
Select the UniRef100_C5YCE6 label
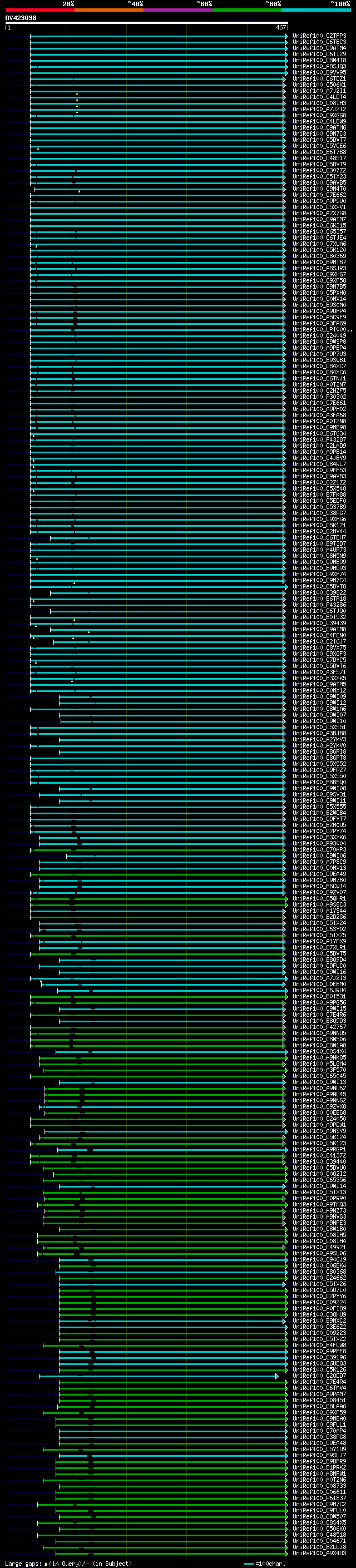click(319, 146)
